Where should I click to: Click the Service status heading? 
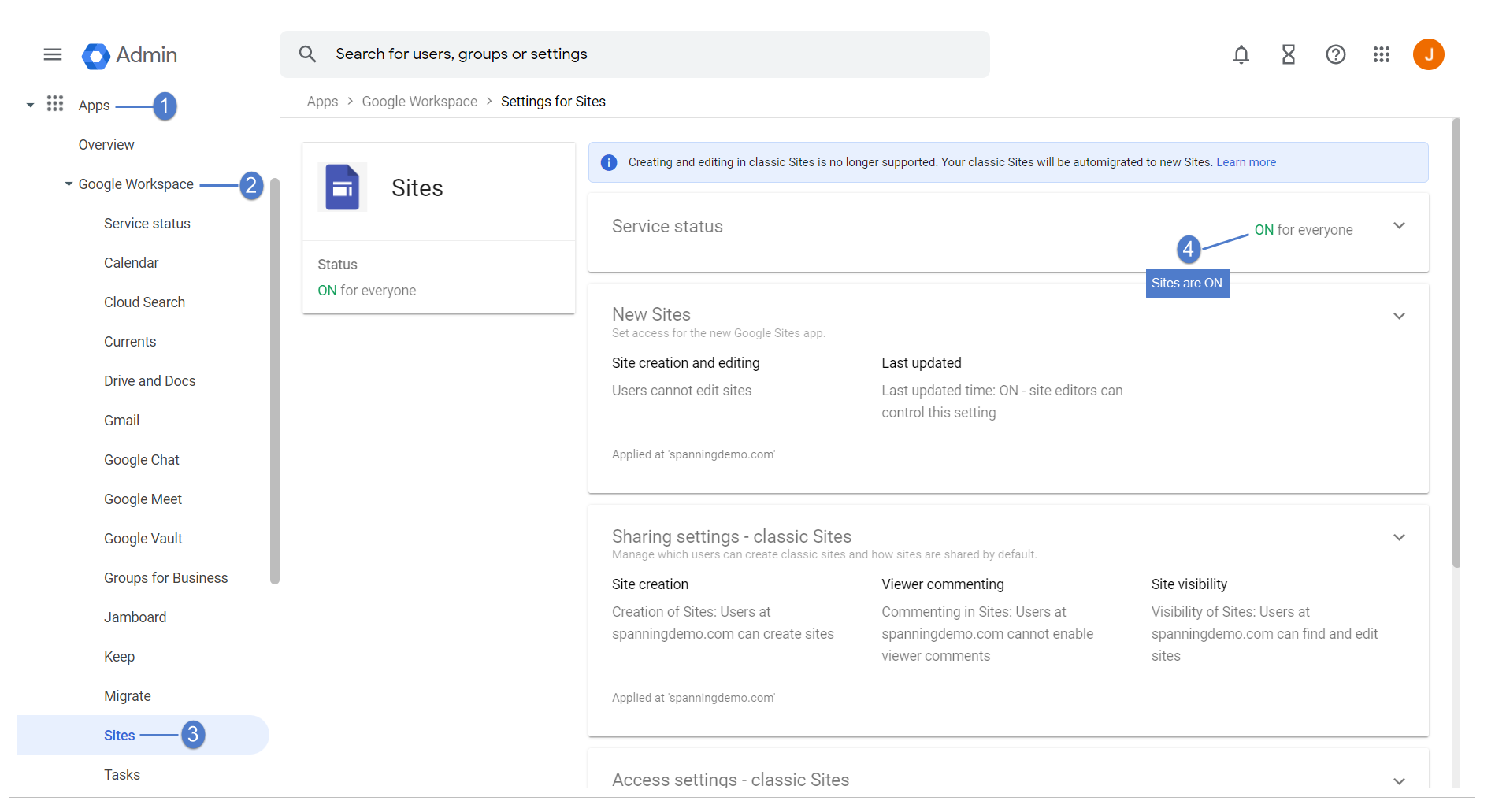tap(667, 227)
